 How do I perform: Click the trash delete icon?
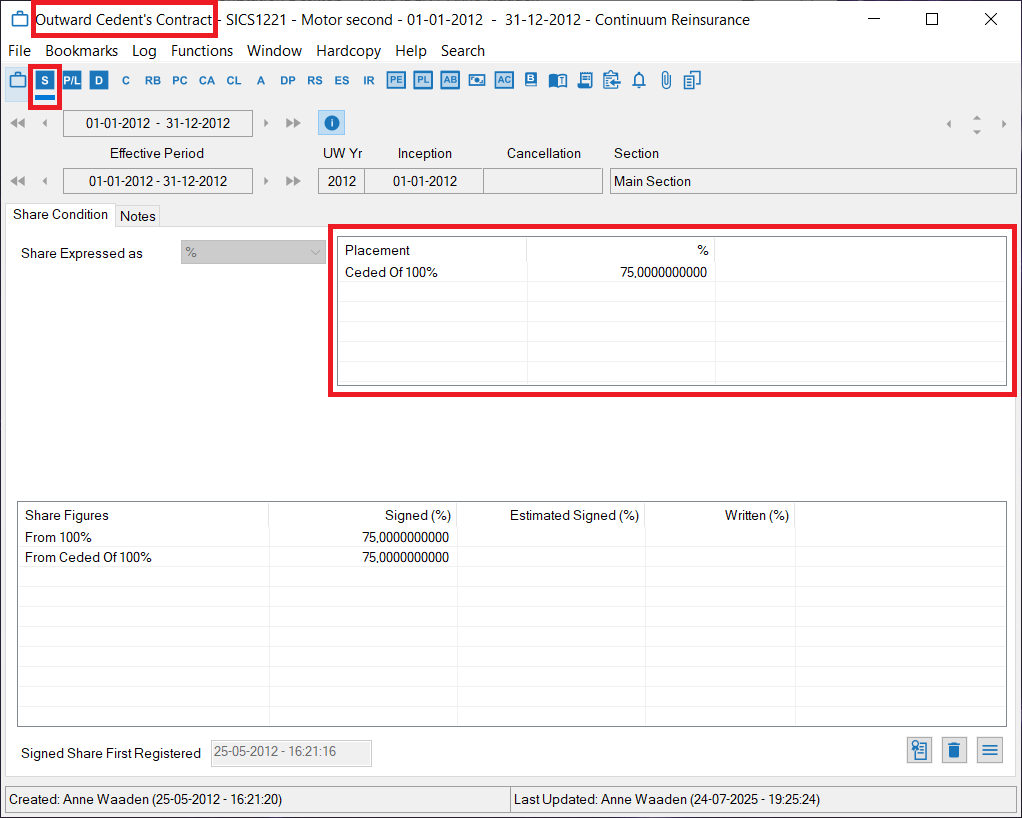(x=954, y=750)
